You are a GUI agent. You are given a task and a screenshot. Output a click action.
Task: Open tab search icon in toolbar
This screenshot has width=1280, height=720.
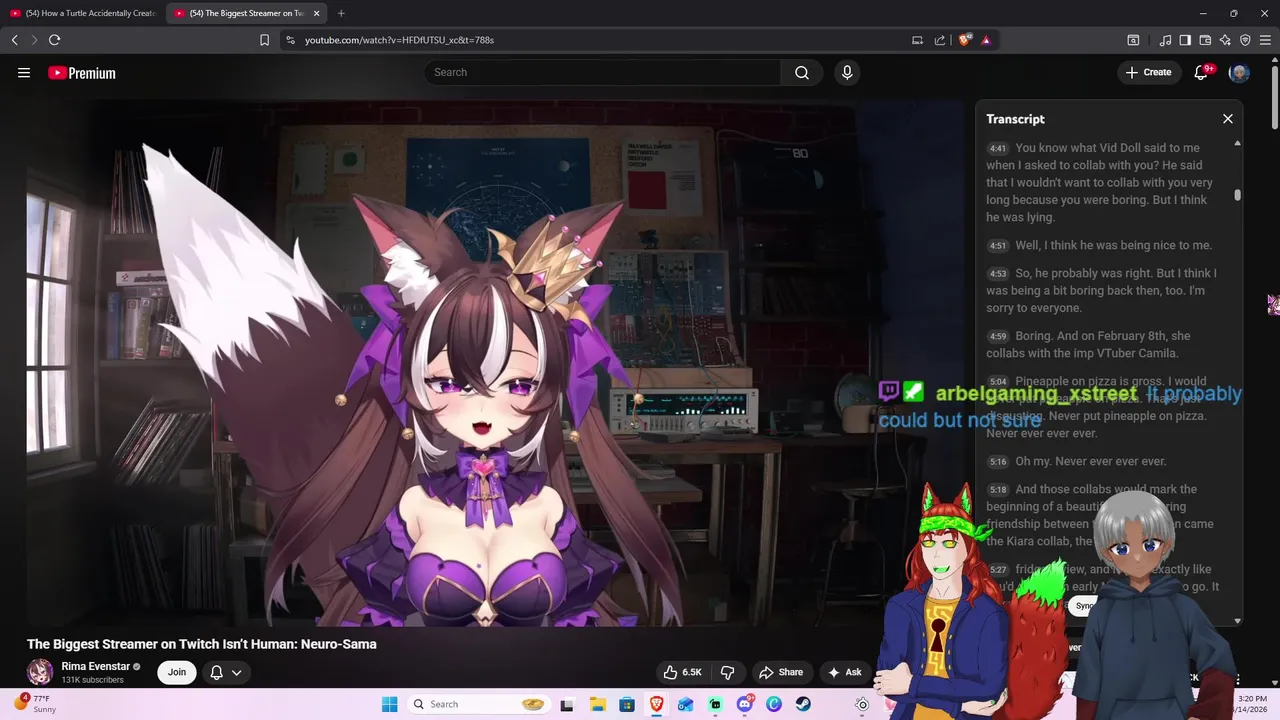(x=1133, y=40)
